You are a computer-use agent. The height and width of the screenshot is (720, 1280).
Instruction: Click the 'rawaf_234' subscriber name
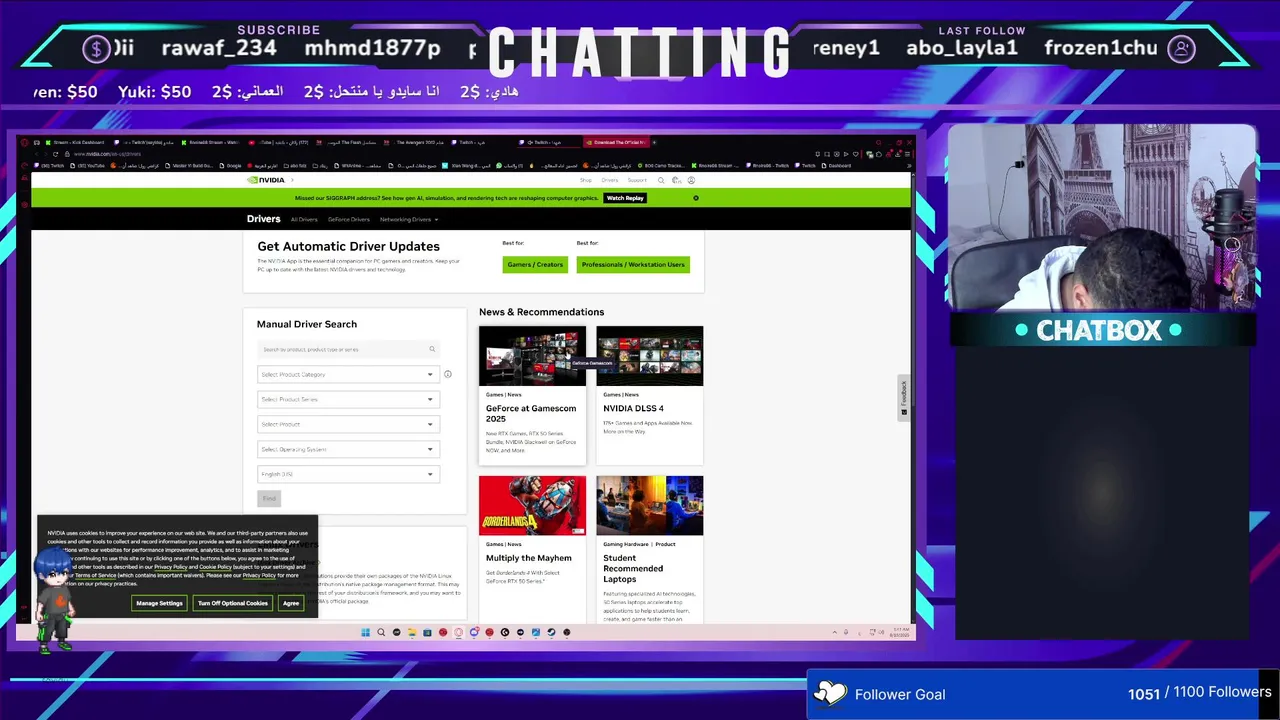coord(219,48)
